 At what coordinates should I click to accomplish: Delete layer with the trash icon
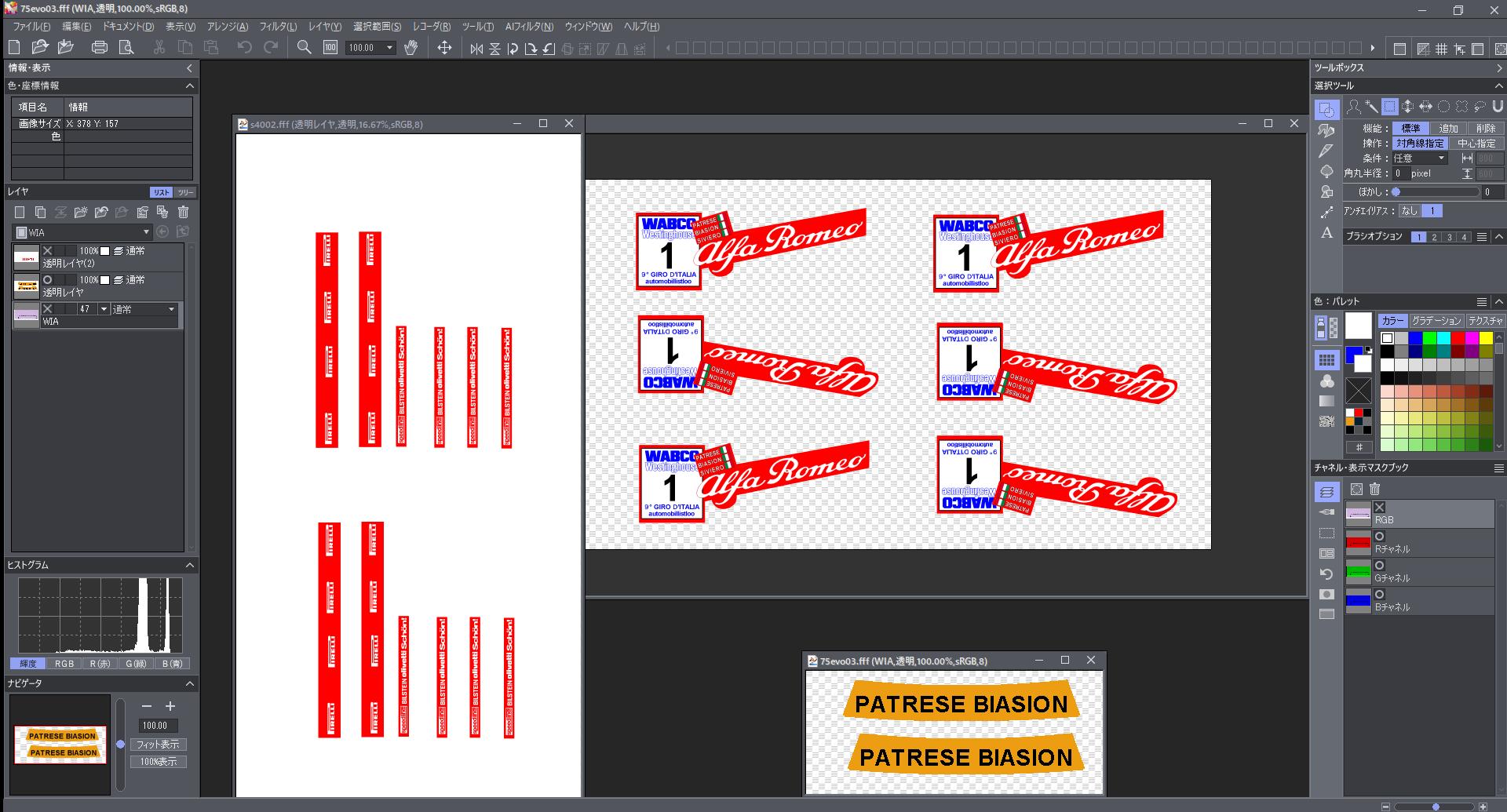[183, 213]
